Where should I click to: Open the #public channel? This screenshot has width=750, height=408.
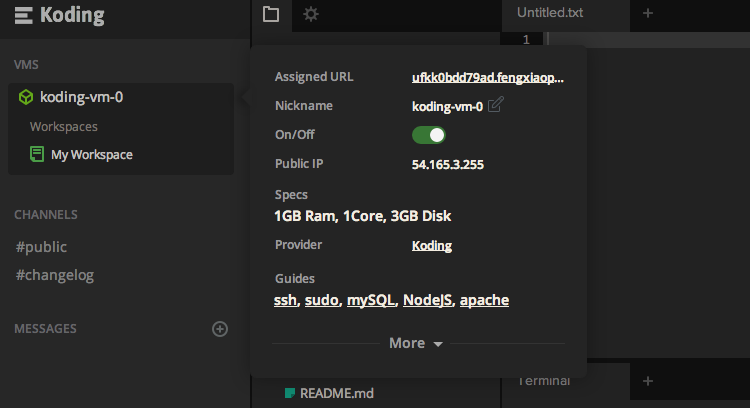41,247
